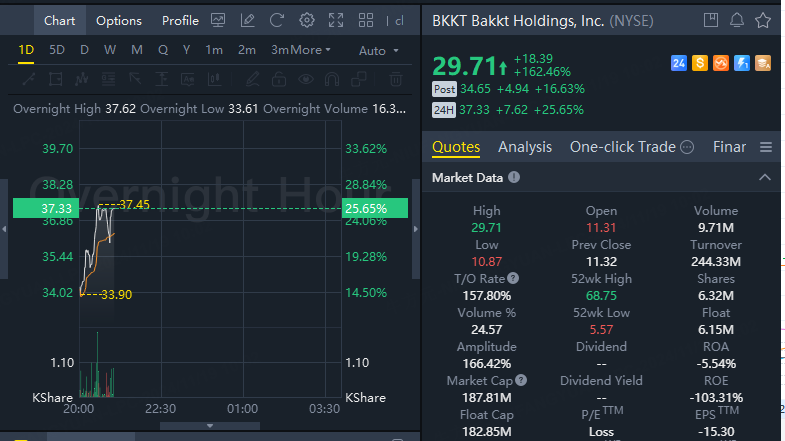The width and height of the screenshot is (785, 441).
Task: Open the chart monitor display icon
Action: tap(218, 21)
